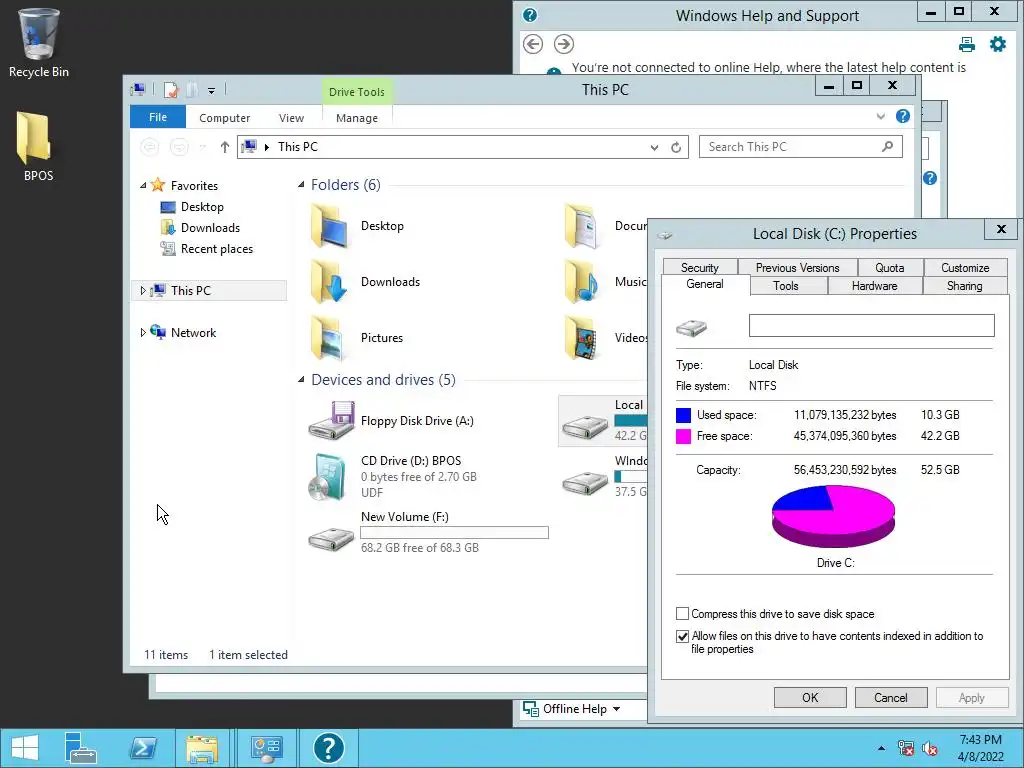Expand the ribbon with the chevron arrow
Screen dimensions: 1024x768
pos(880,117)
